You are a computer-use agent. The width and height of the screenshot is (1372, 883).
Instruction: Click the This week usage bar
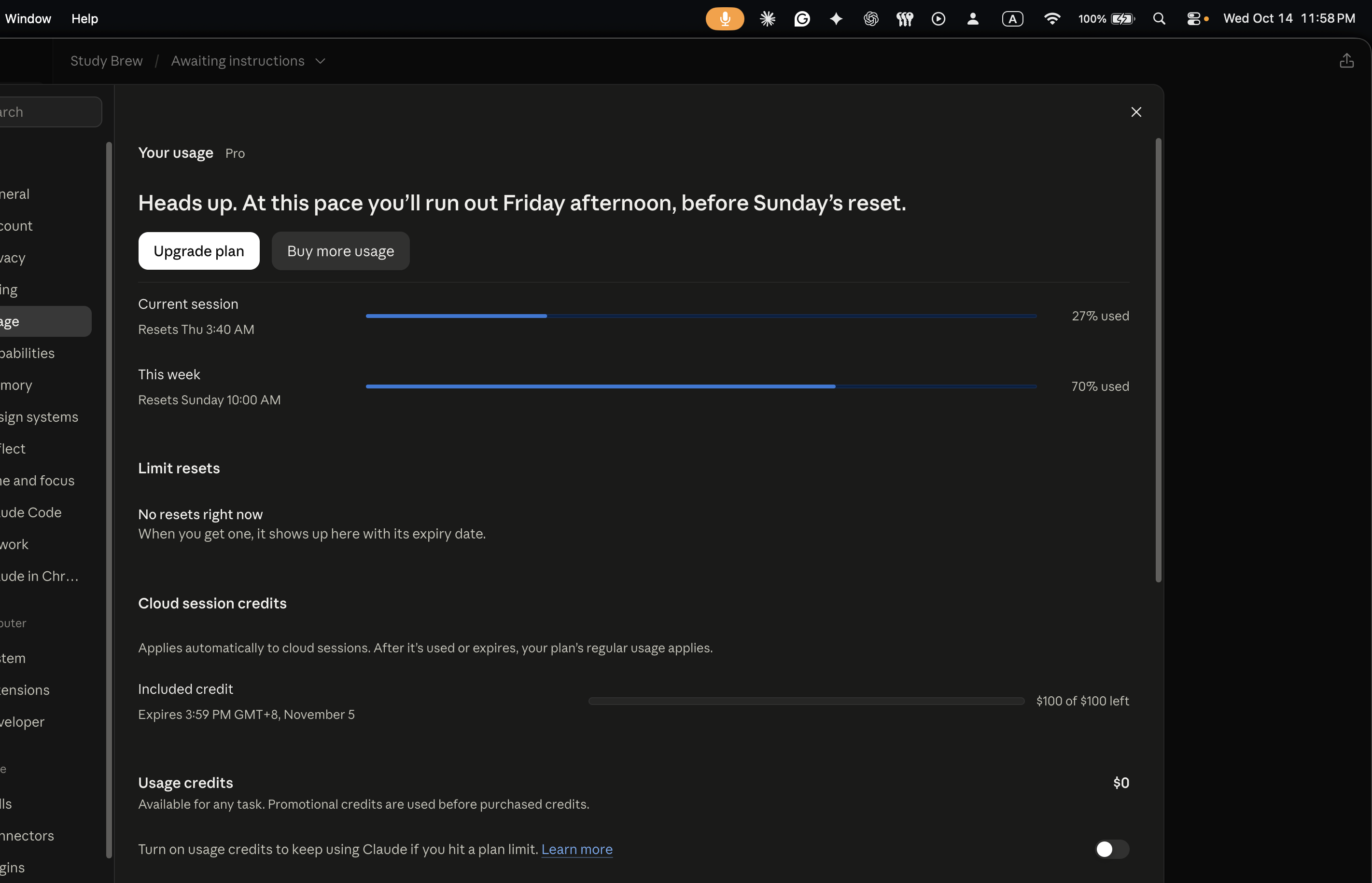tap(701, 386)
